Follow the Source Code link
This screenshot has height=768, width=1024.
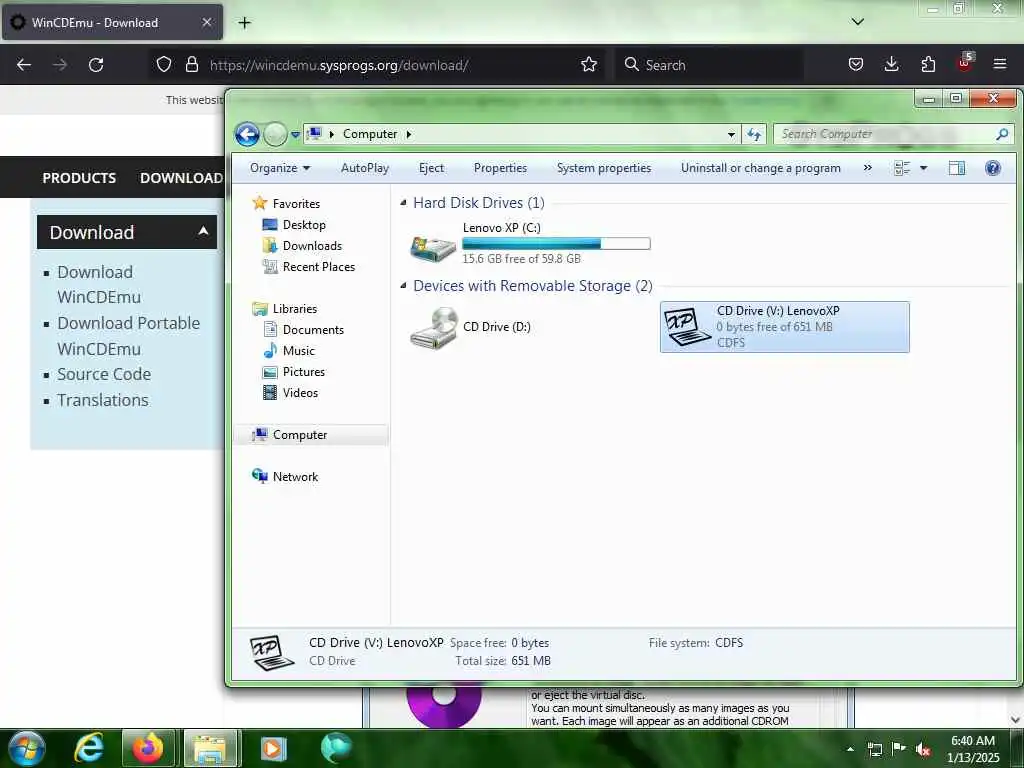pos(104,374)
